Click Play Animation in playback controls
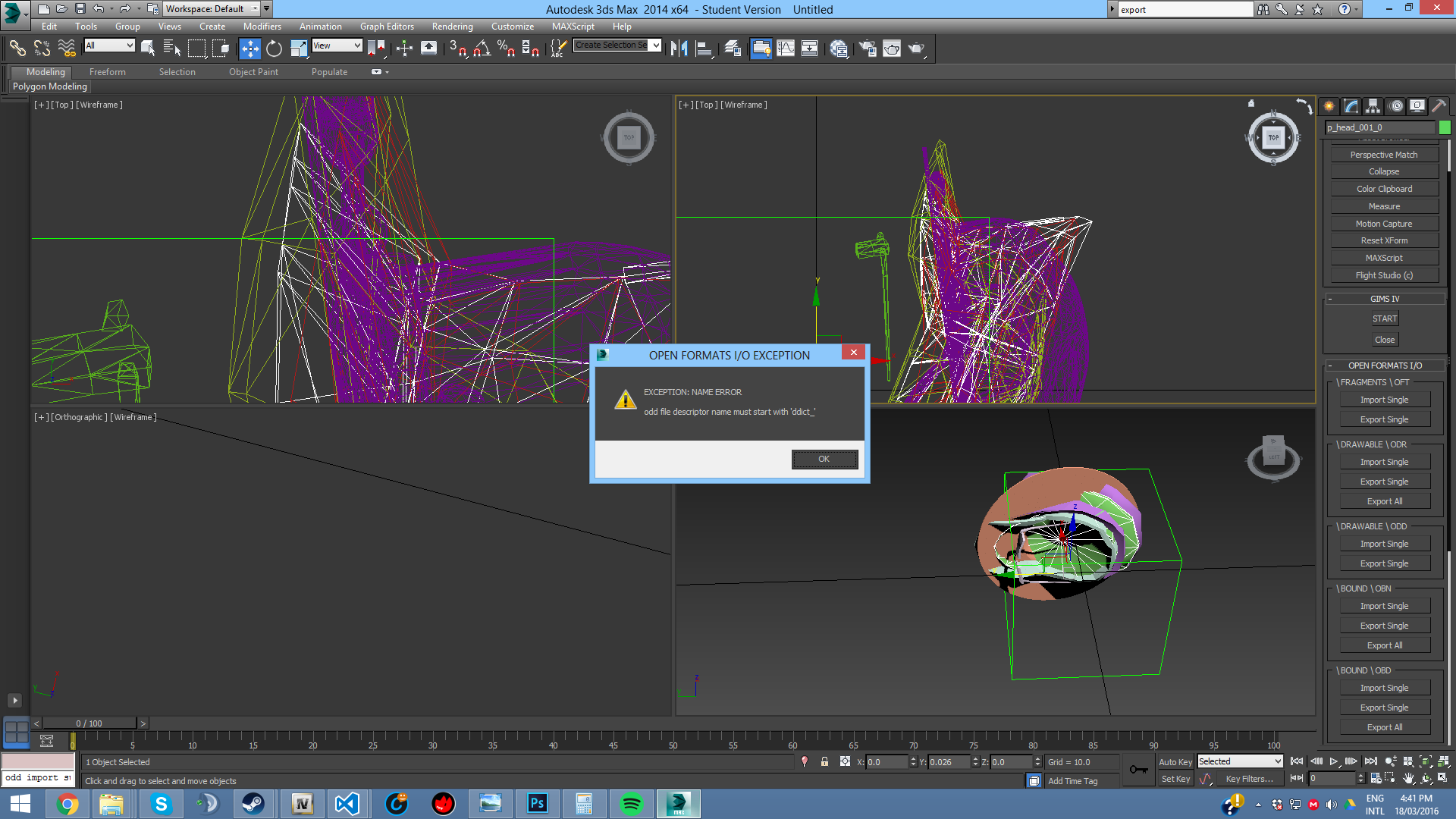 1333,761
